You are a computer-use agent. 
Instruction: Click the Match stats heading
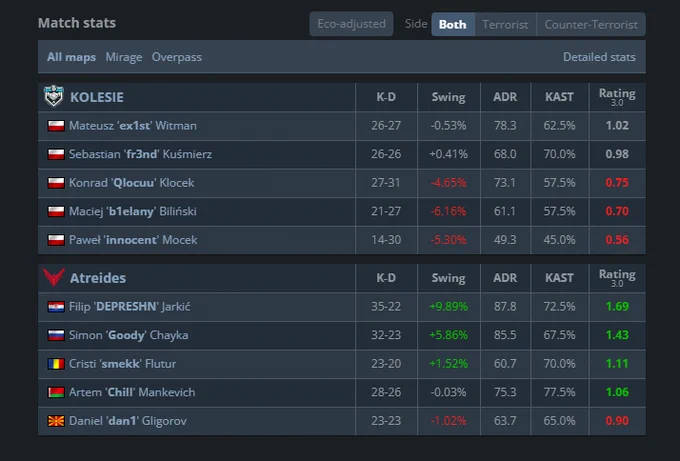point(77,23)
